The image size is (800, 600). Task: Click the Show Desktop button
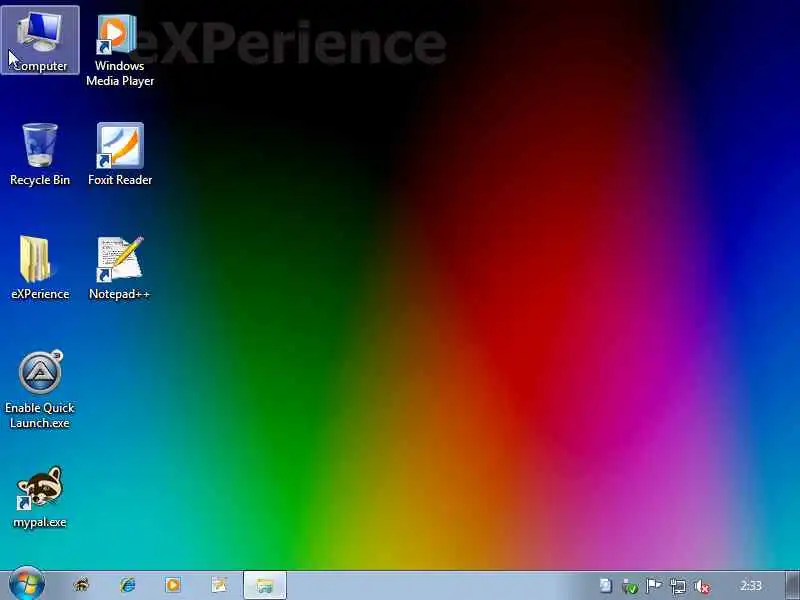pyautogui.click(x=792, y=585)
